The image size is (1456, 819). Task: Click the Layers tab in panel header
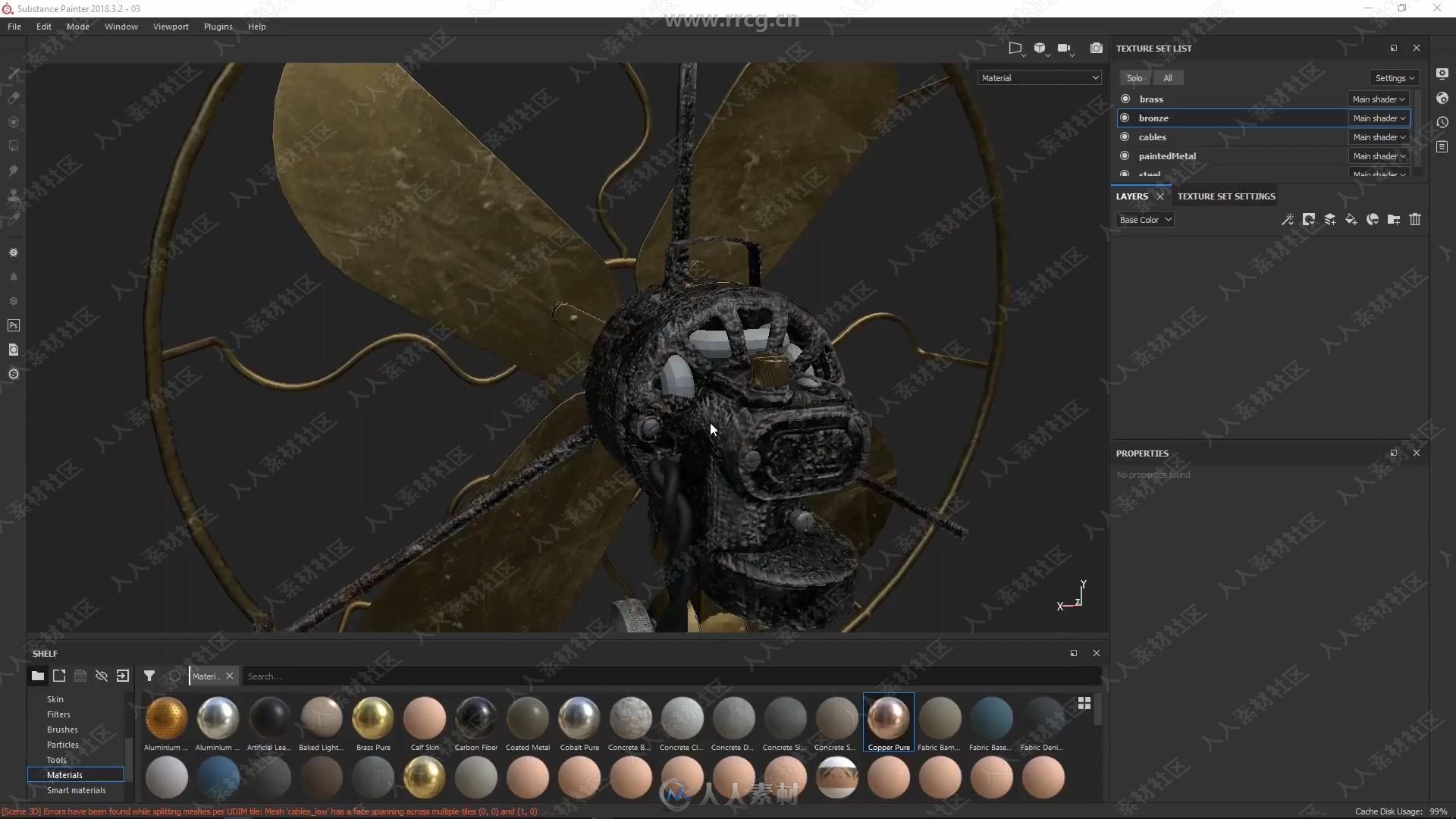tap(1132, 195)
